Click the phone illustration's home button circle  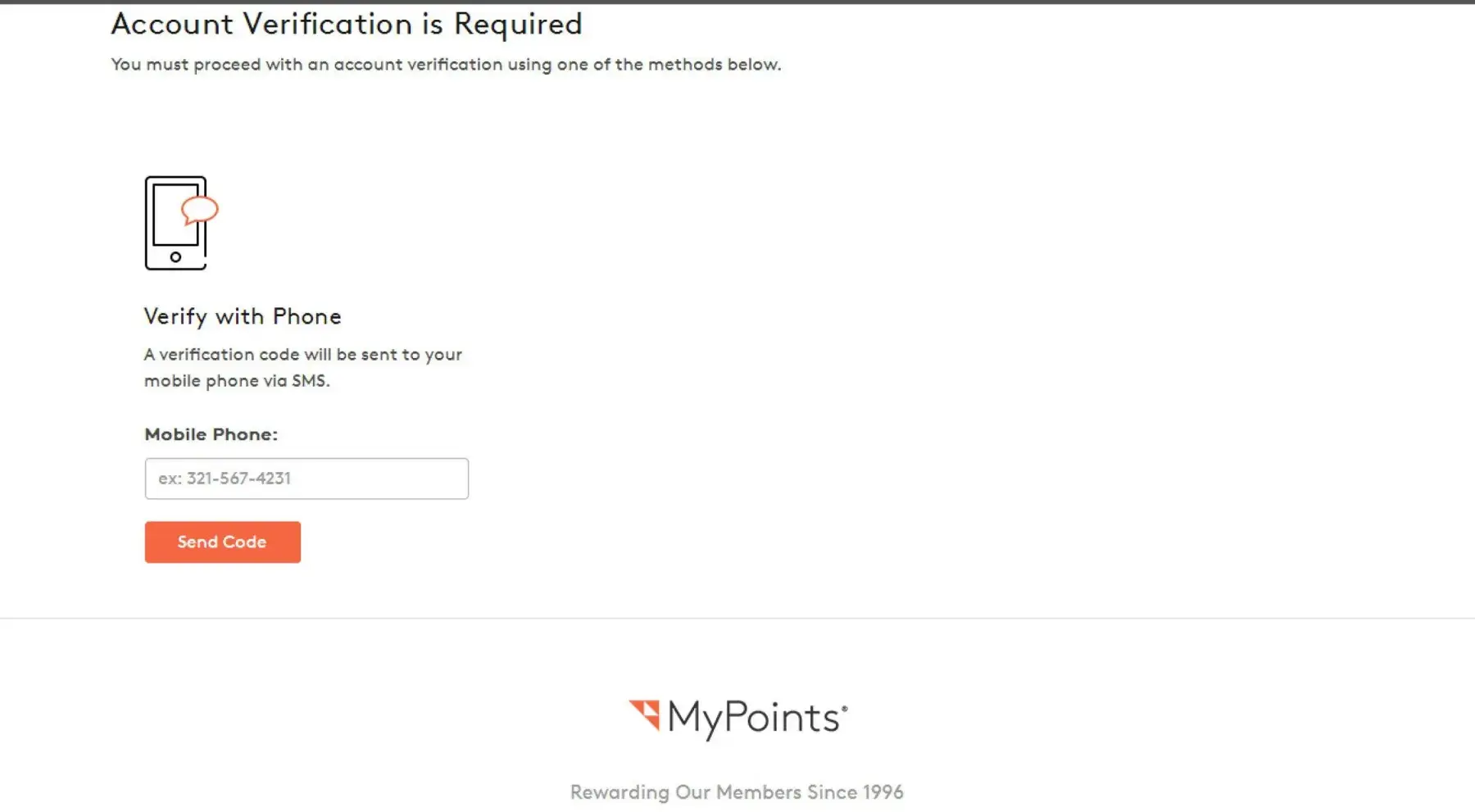[175, 257]
